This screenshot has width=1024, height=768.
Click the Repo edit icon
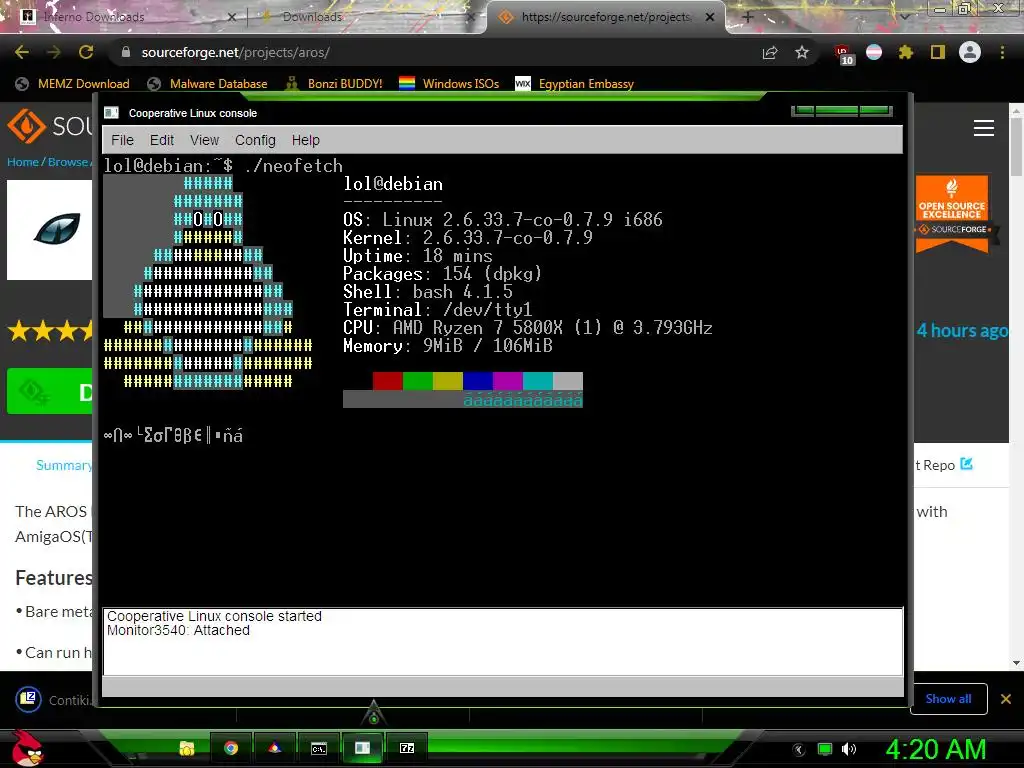click(967, 464)
